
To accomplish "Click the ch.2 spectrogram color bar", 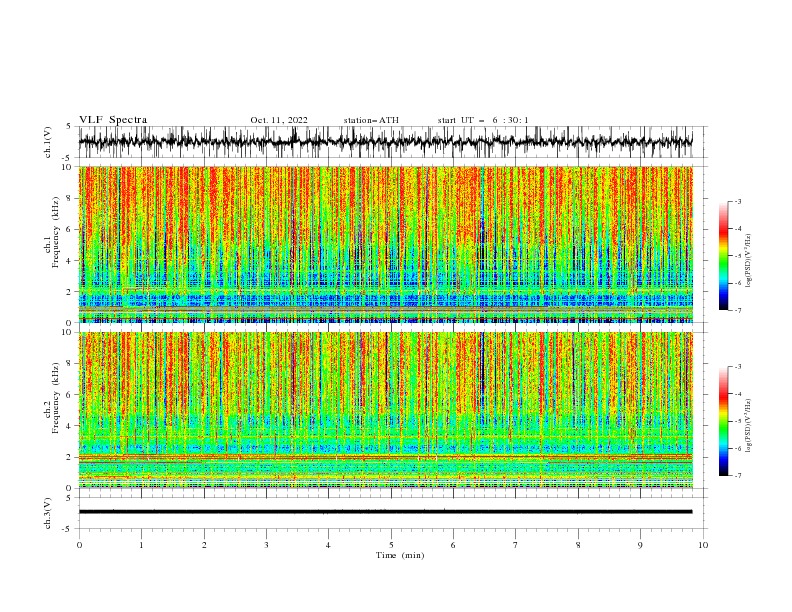I will pos(723,421).
